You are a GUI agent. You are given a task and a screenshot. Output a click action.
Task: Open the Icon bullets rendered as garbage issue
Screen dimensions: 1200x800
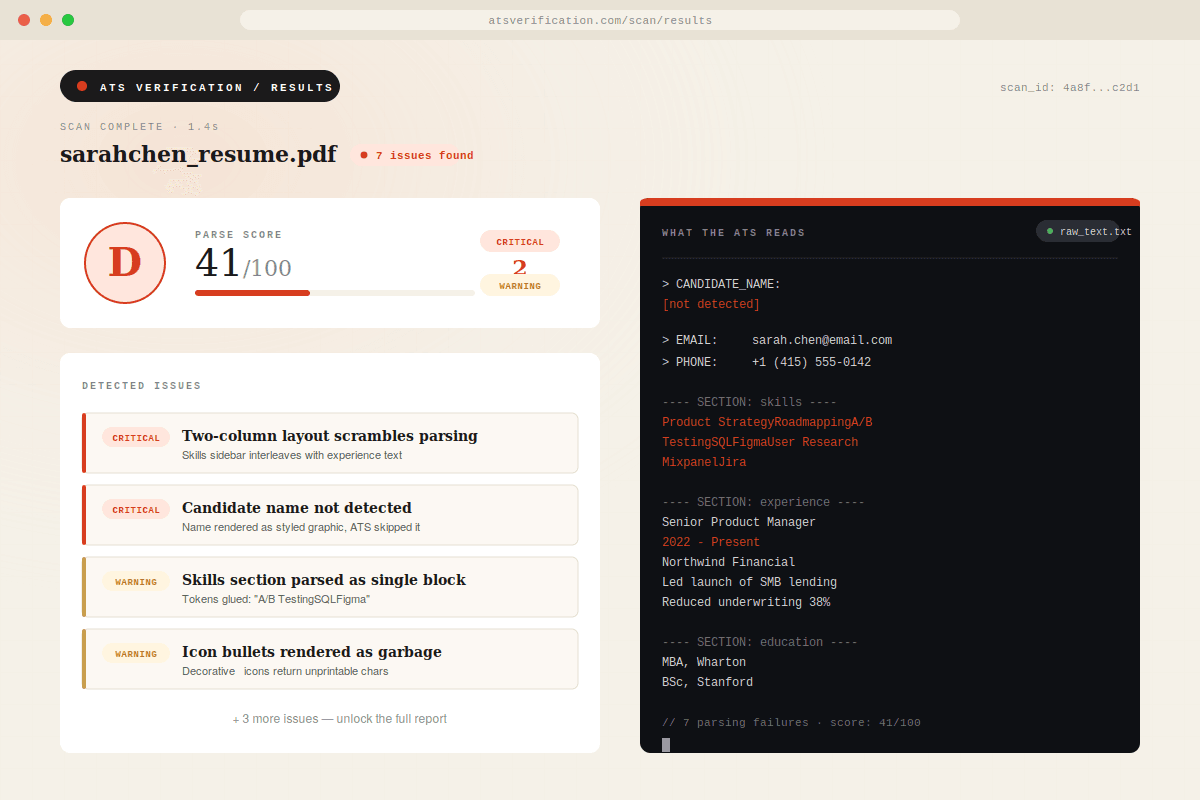(330, 659)
